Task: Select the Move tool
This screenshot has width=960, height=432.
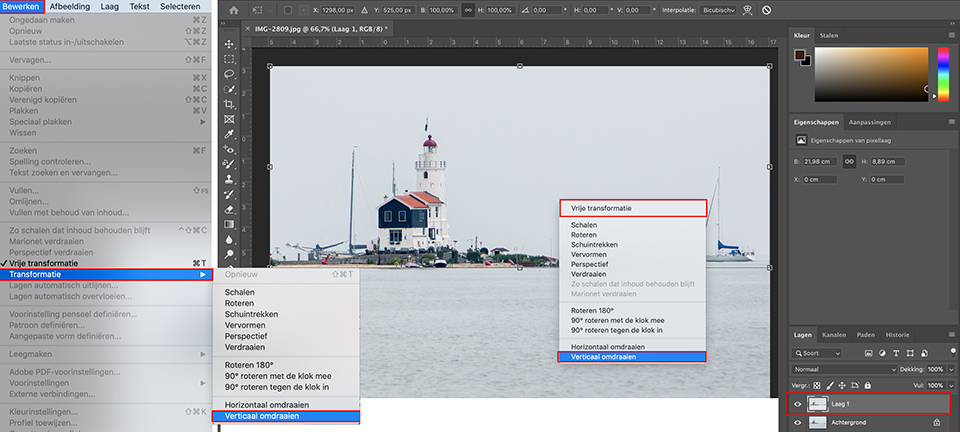Action: 229,44
